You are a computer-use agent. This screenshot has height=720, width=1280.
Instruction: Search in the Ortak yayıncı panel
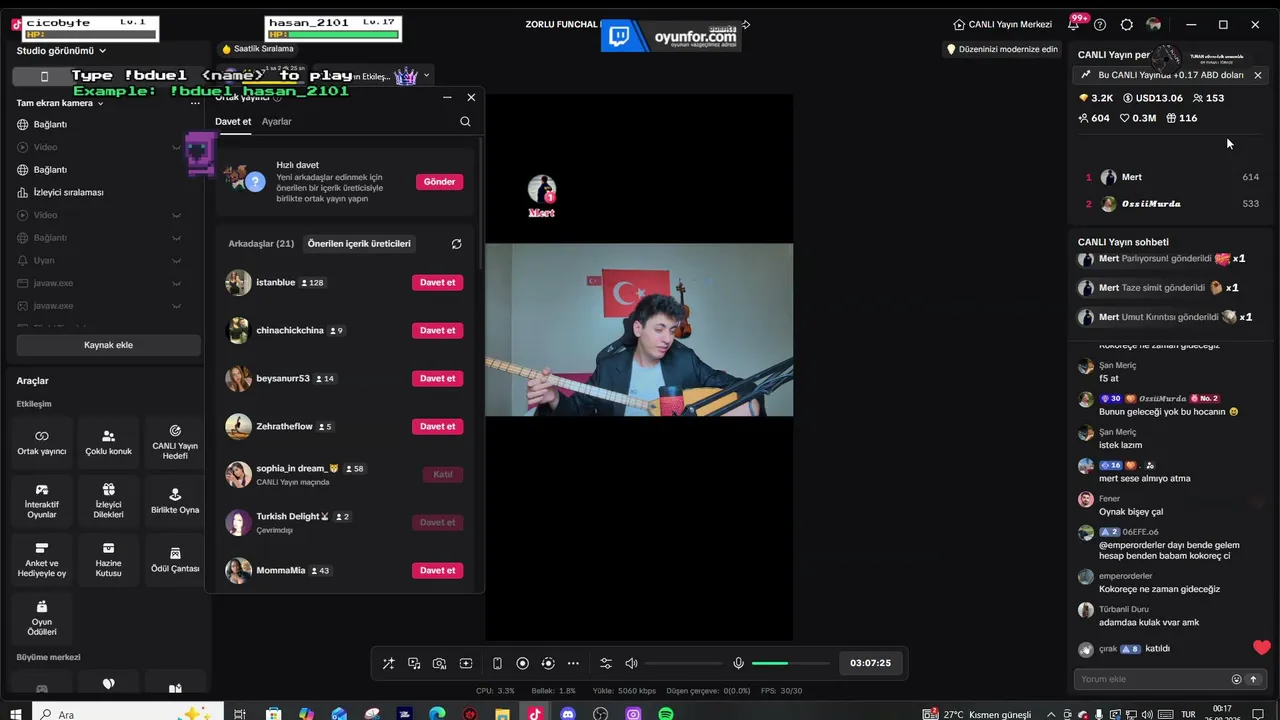coord(465,121)
